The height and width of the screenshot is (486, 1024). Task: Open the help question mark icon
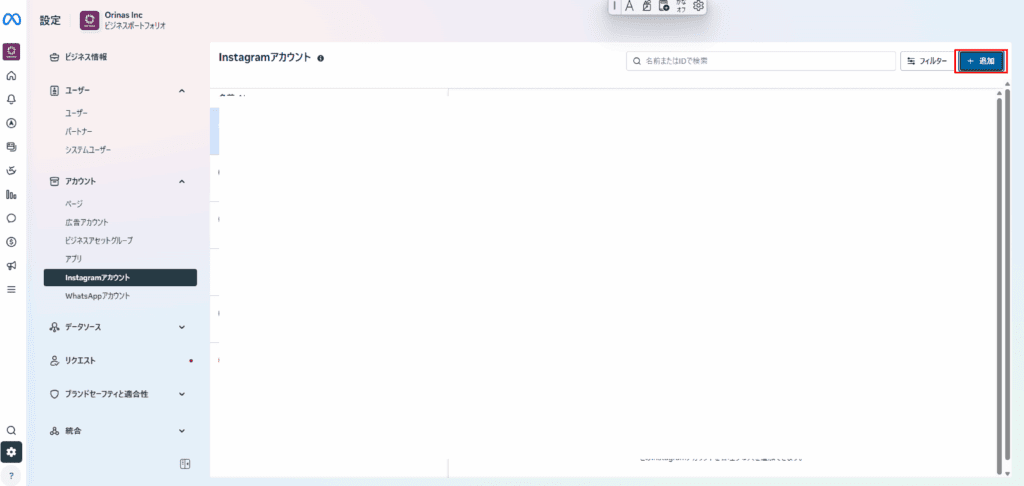pos(11,475)
